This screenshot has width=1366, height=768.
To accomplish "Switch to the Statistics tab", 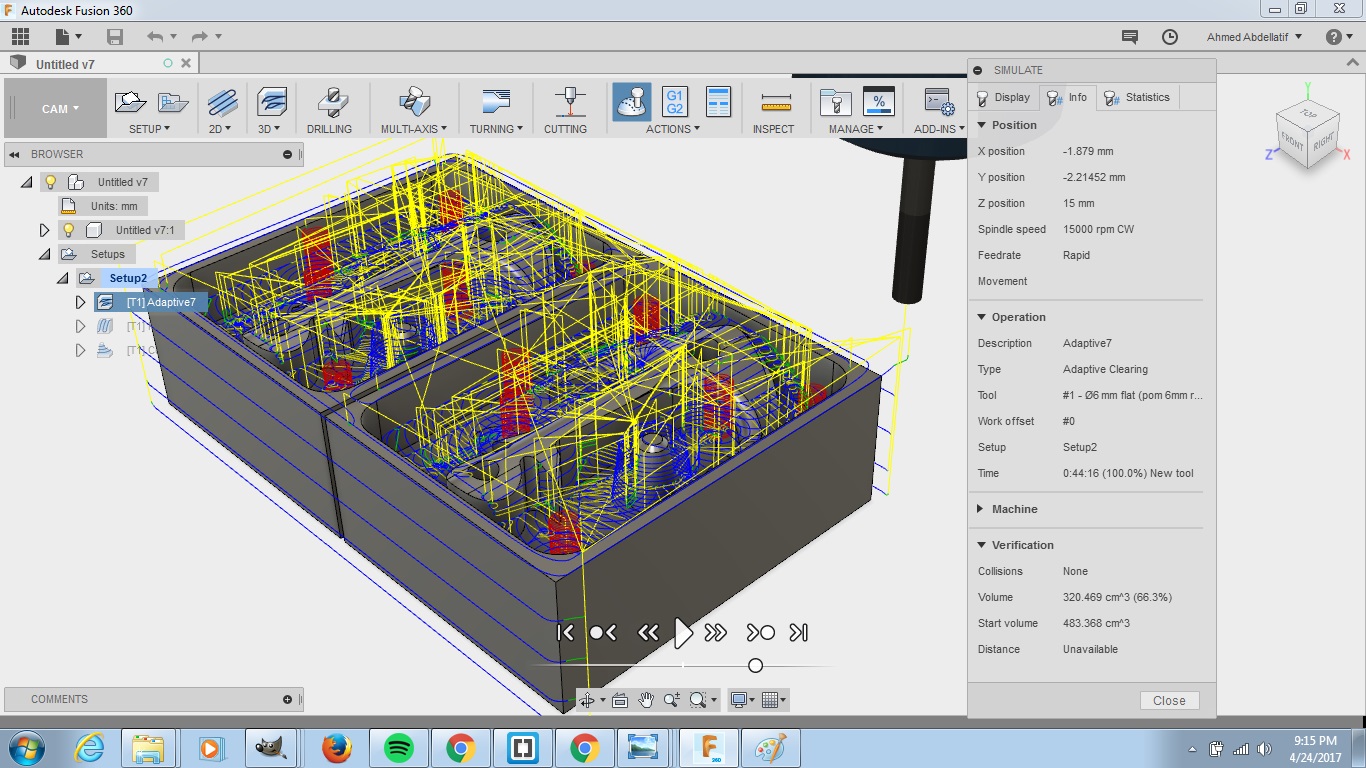I will pyautogui.click(x=1137, y=98).
